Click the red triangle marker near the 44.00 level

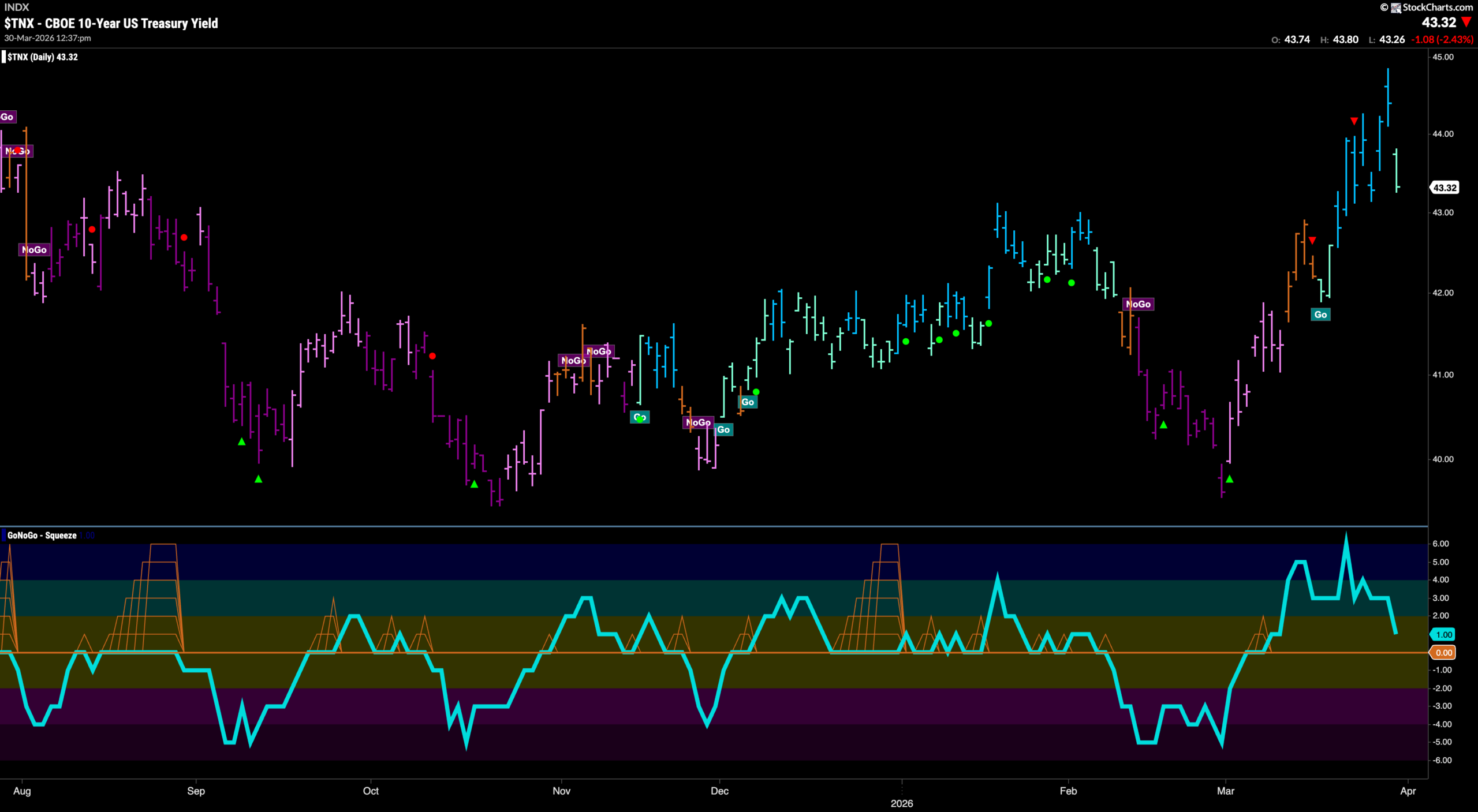point(1354,121)
